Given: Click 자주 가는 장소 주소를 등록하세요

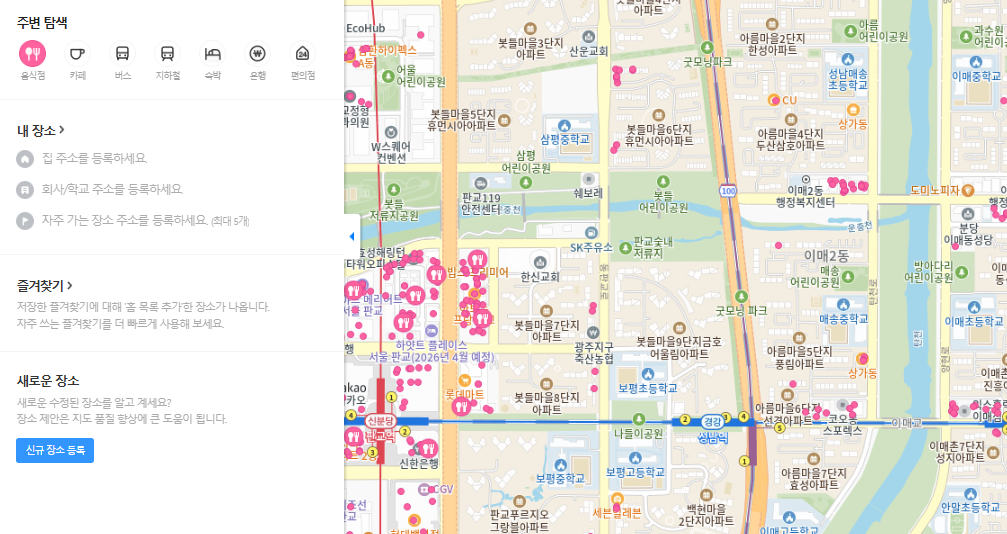Looking at the screenshot, I should [145, 220].
